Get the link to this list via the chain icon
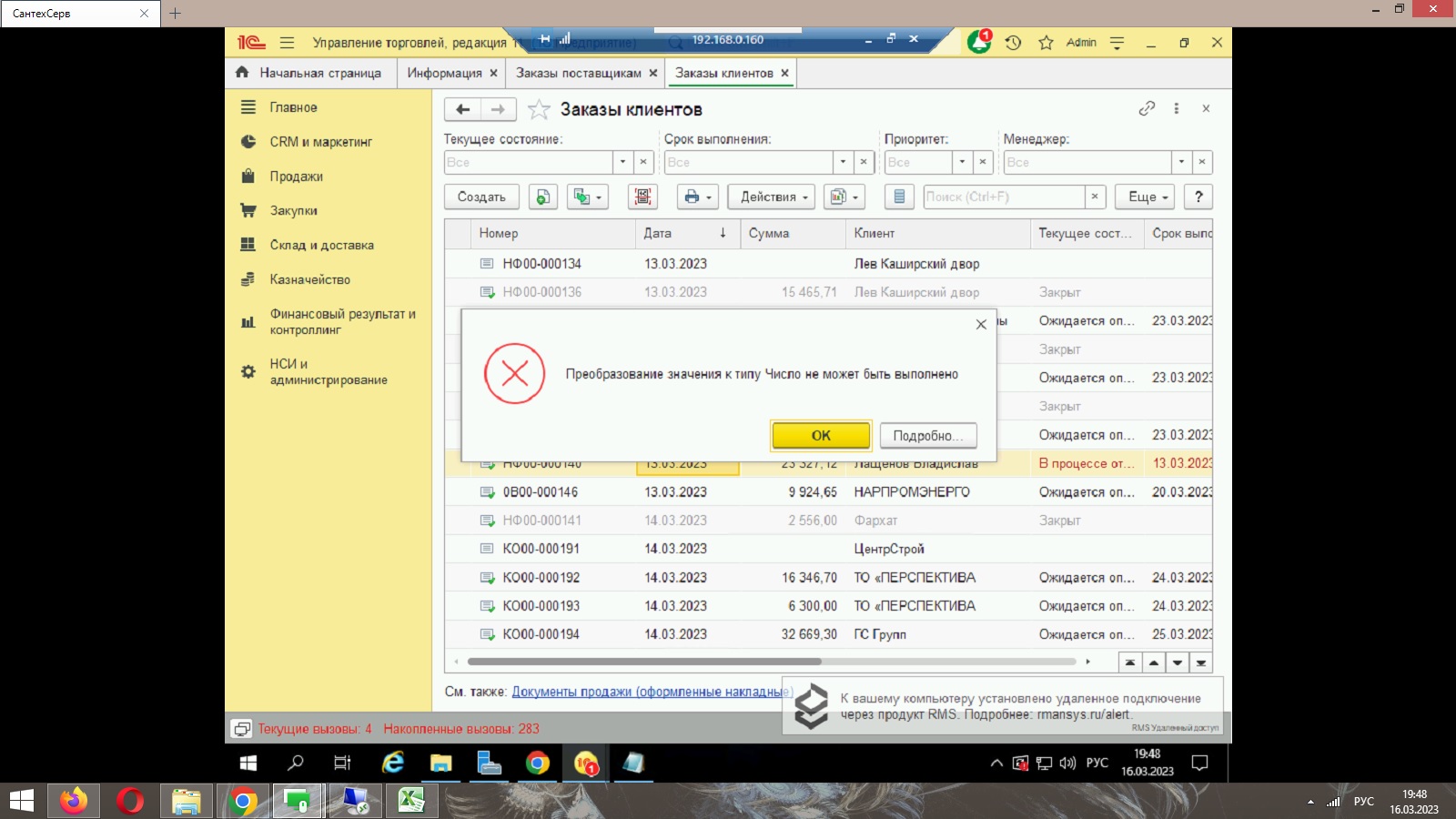The image size is (1456, 819). (1147, 108)
